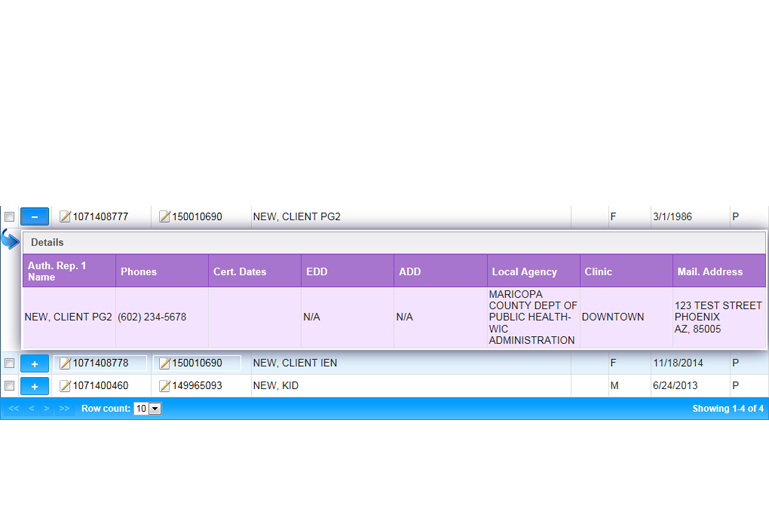
Task: Go to the last page of results
Action: (64, 409)
